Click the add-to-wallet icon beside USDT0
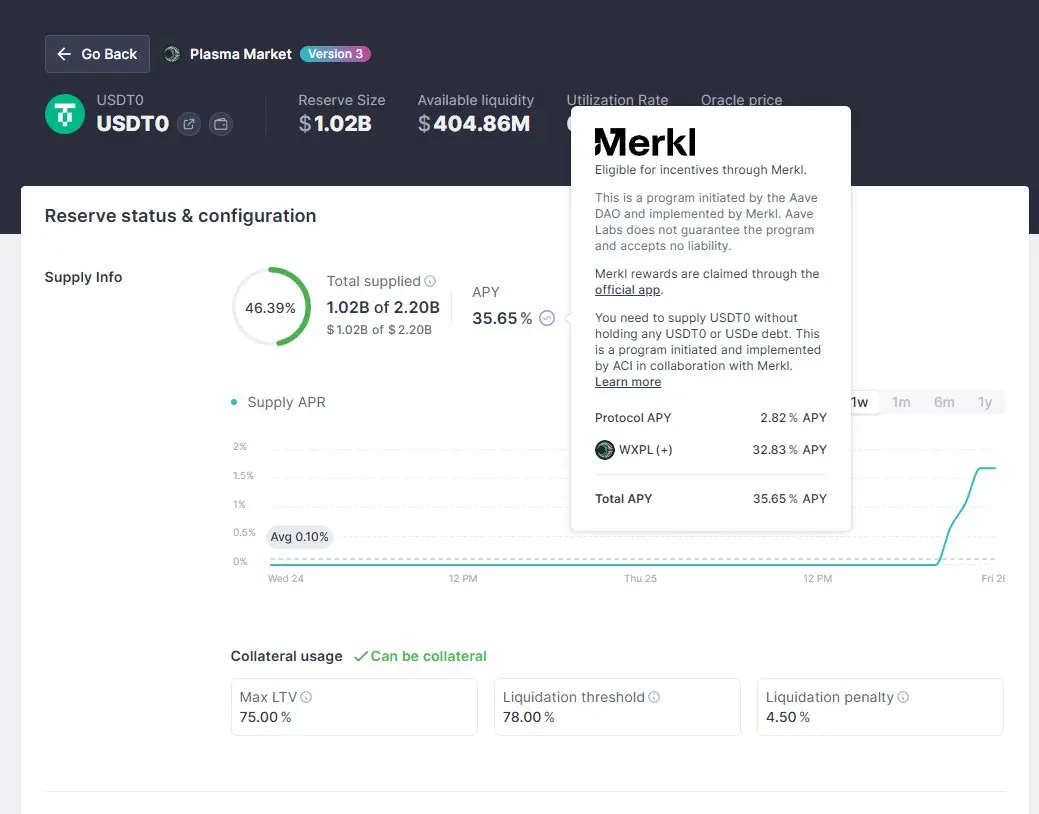This screenshot has height=814, width=1039. pyautogui.click(x=221, y=124)
